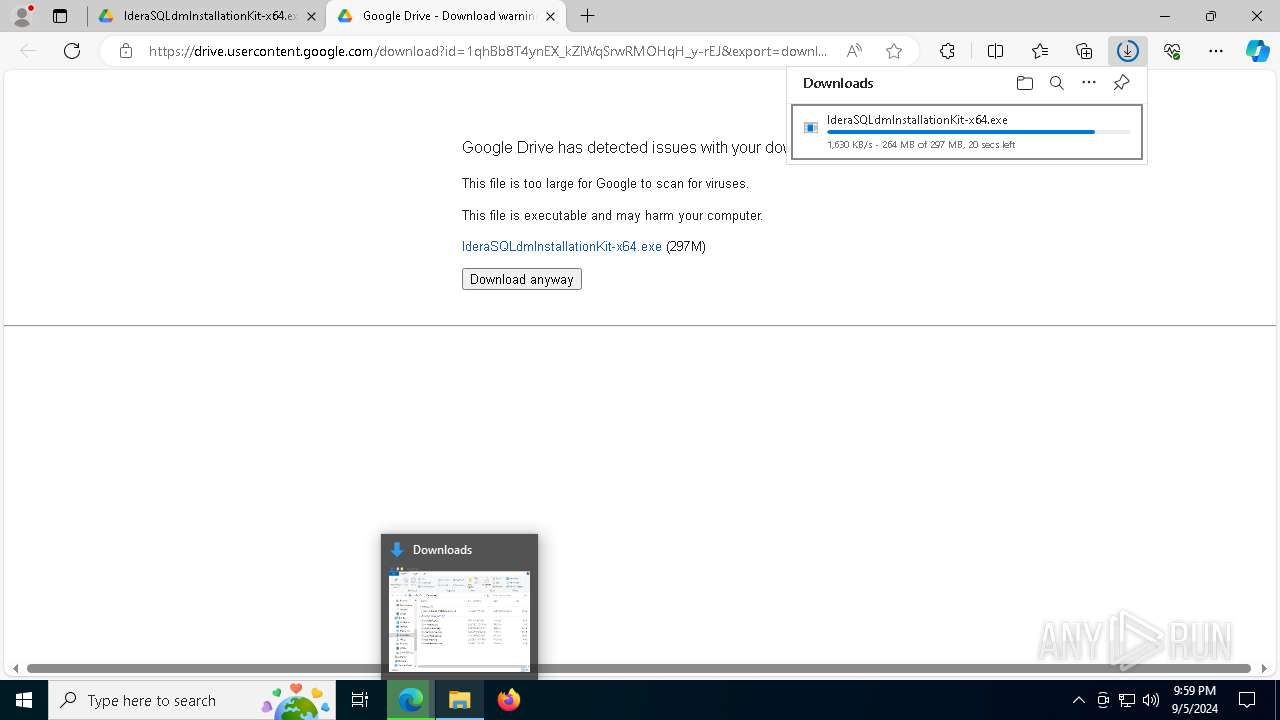Click the Download anyway button
Viewport: 1280px width, 720px height.
click(522, 279)
